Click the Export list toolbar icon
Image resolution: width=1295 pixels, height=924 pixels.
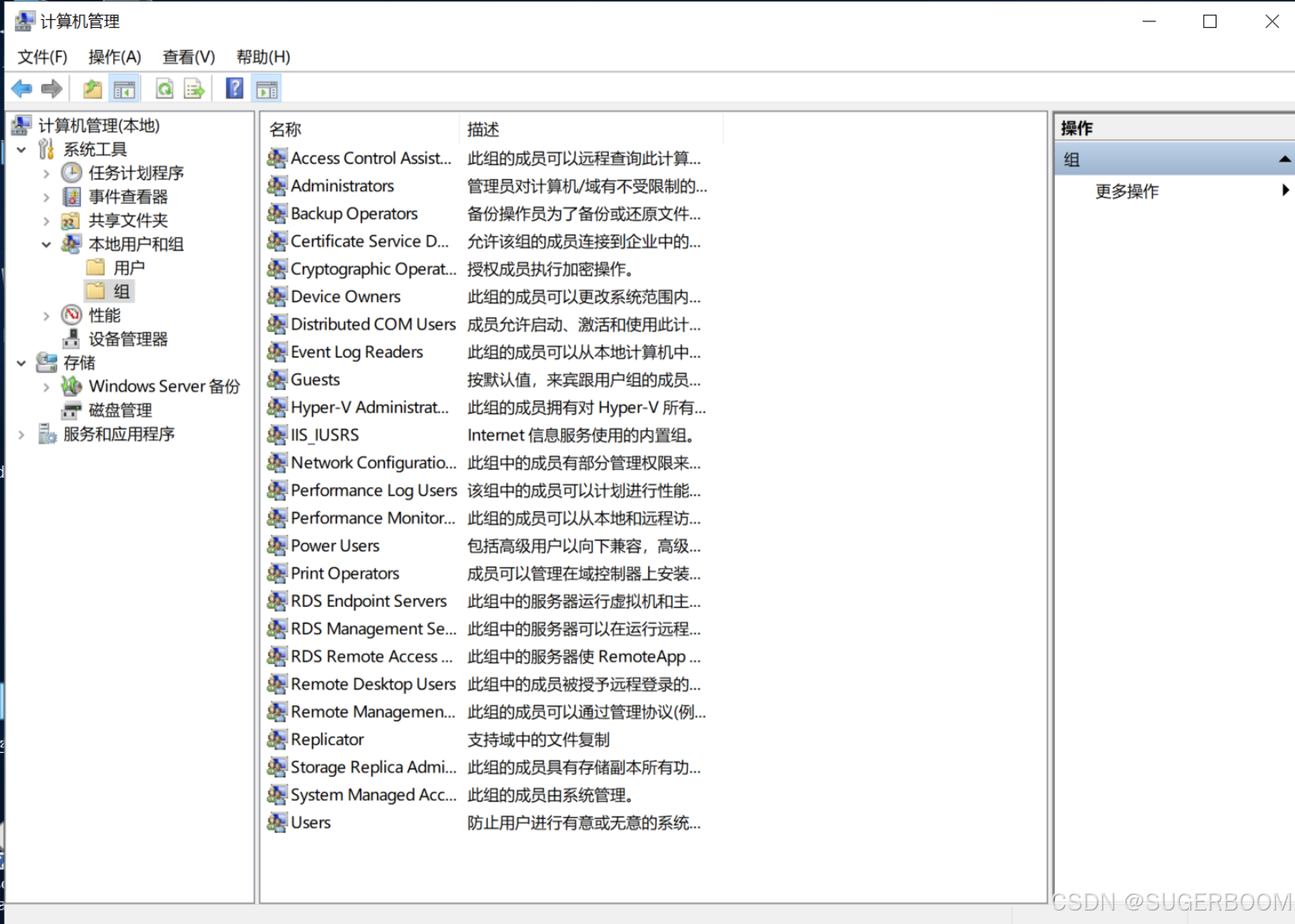[x=194, y=89]
